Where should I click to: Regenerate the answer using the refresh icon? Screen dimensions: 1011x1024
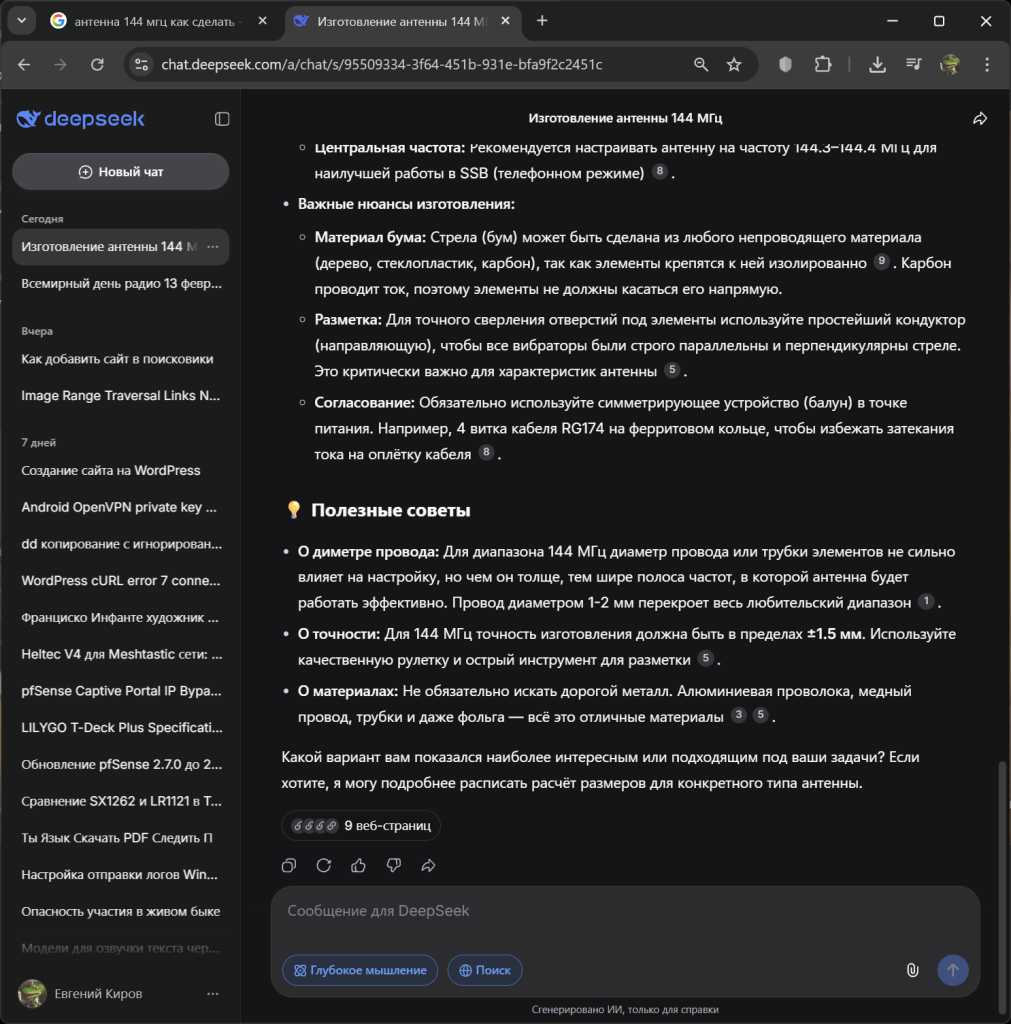pyautogui.click(x=323, y=865)
